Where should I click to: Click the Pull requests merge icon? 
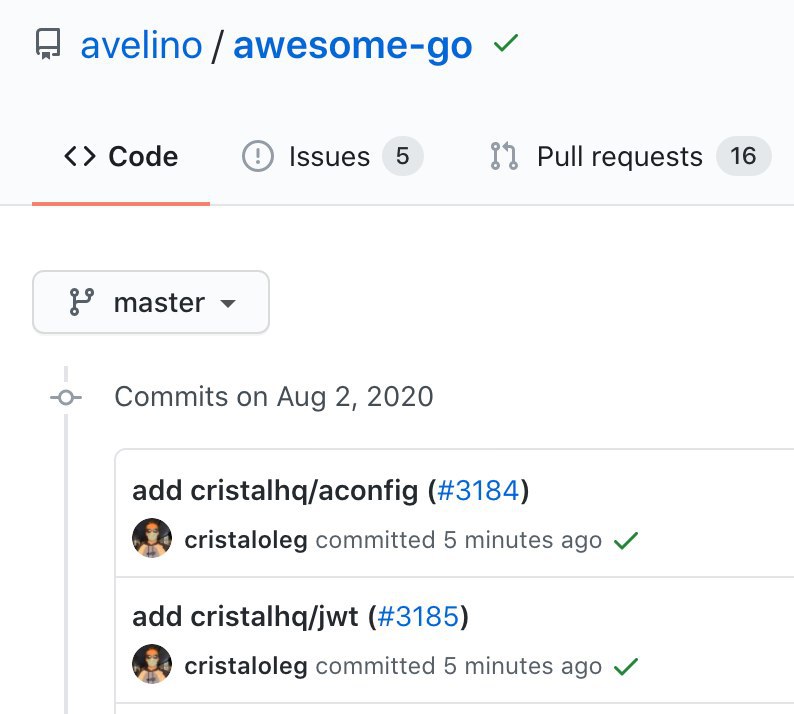point(504,156)
